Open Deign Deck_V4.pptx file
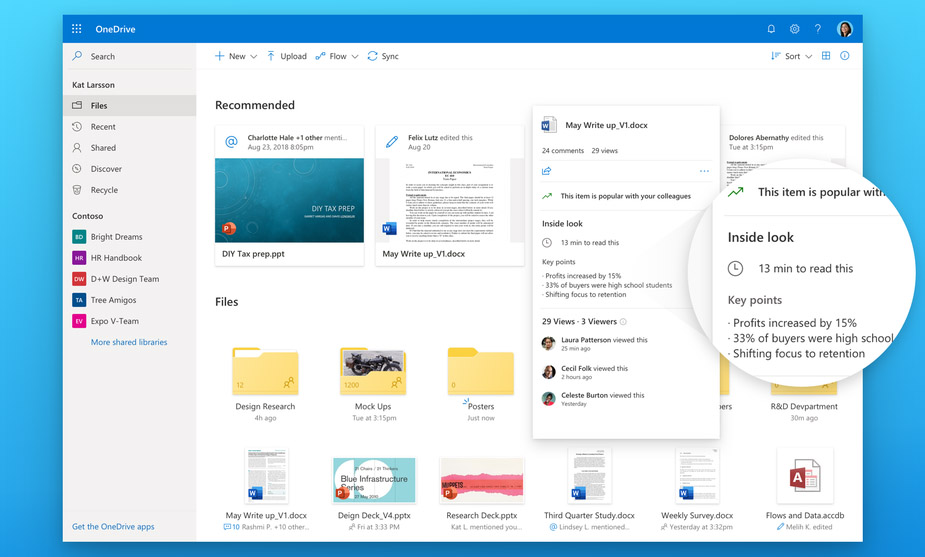Screen dimensions: 925x557 click(x=374, y=490)
